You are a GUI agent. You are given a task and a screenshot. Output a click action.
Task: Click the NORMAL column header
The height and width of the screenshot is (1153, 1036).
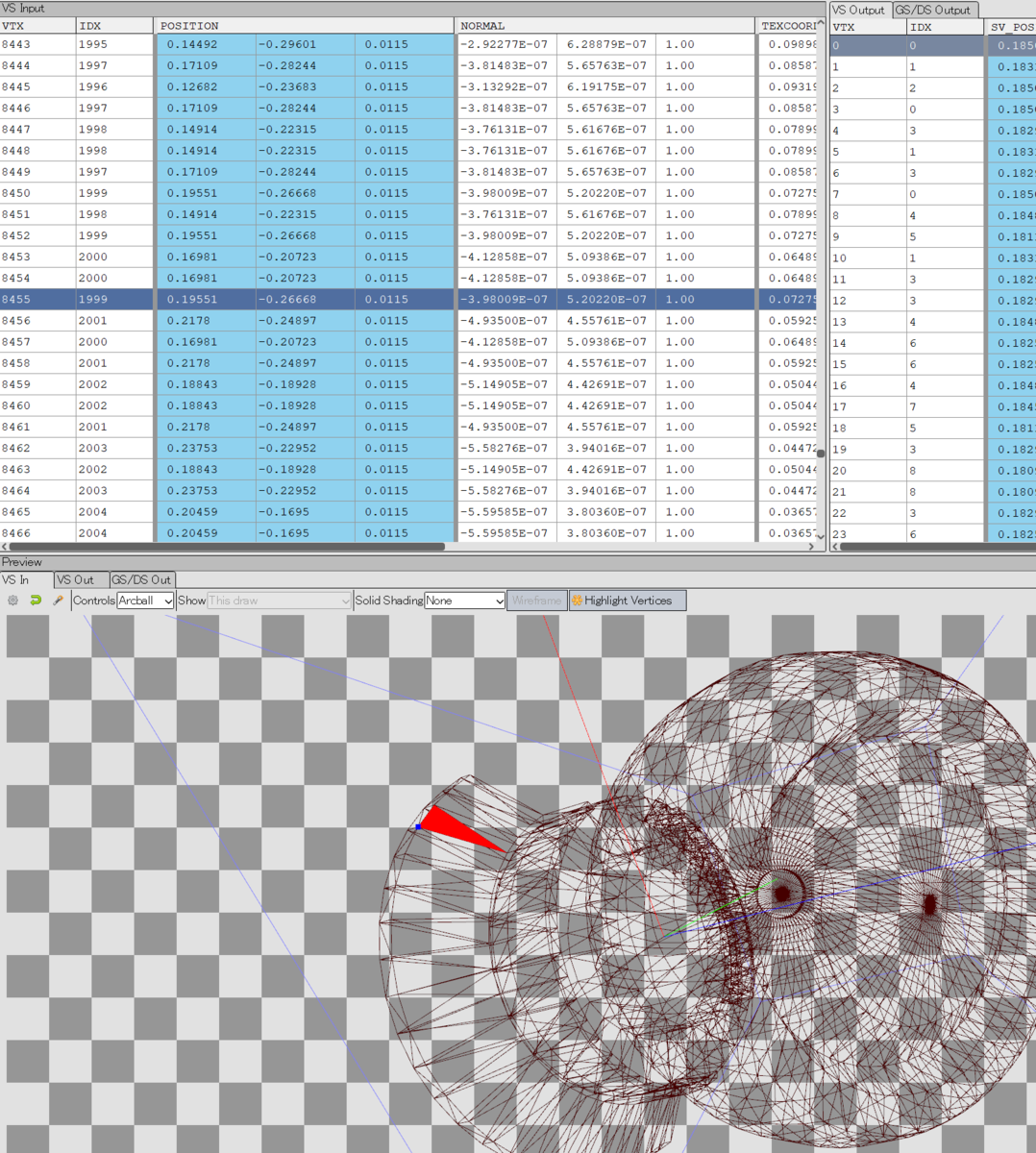click(x=604, y=26)
